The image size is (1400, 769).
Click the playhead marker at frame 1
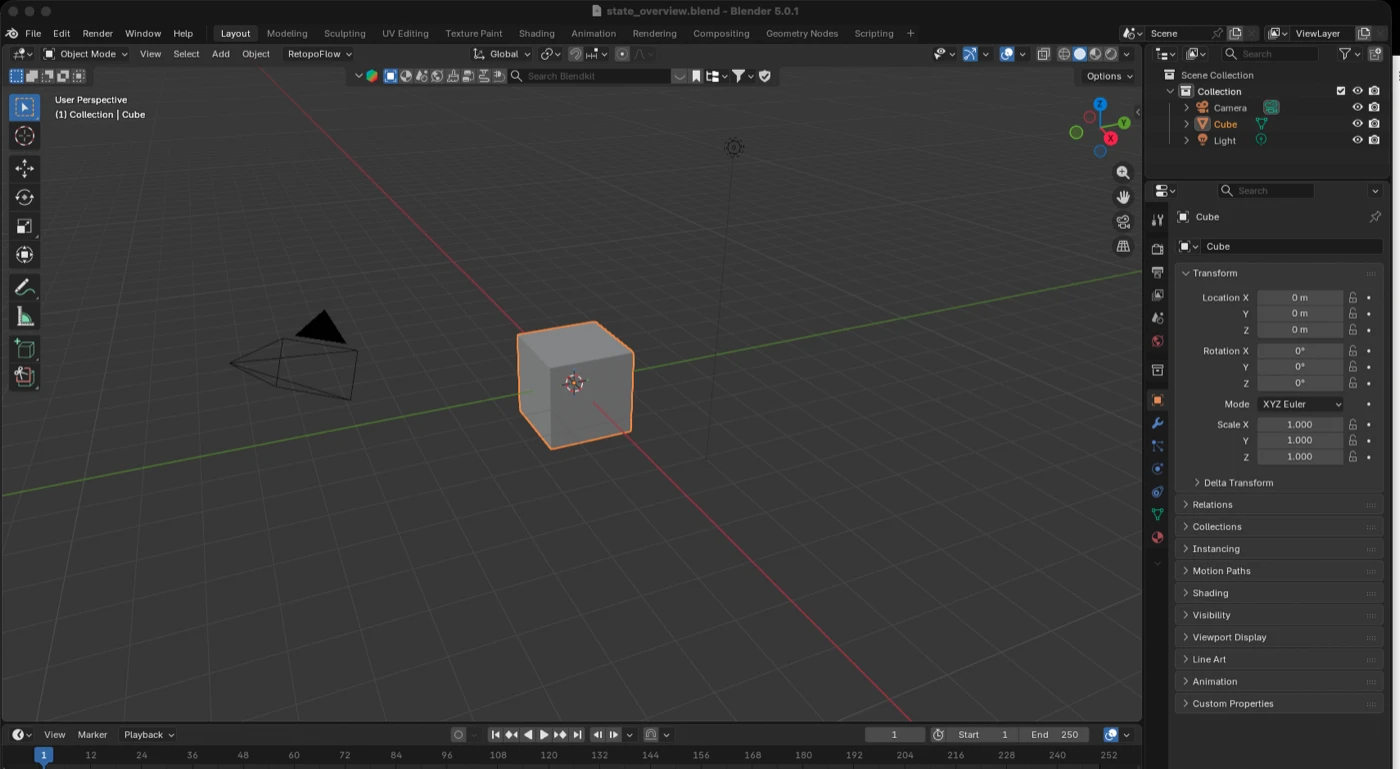(x=43, y=756)
